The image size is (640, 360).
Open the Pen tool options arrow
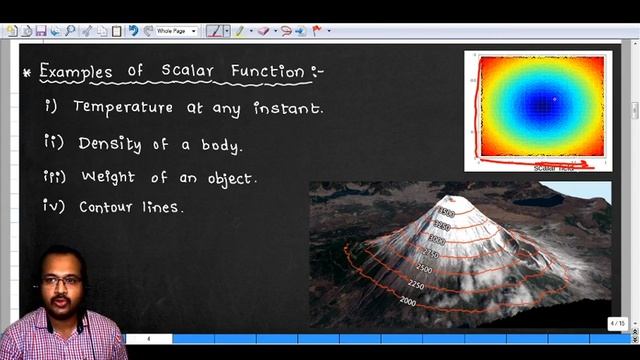(227, 31)
